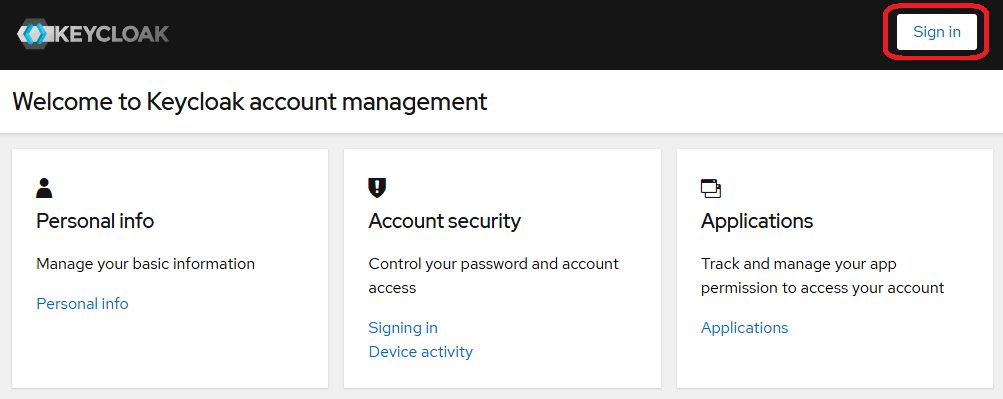Click empty space in the black header bar

coord(512,34)
